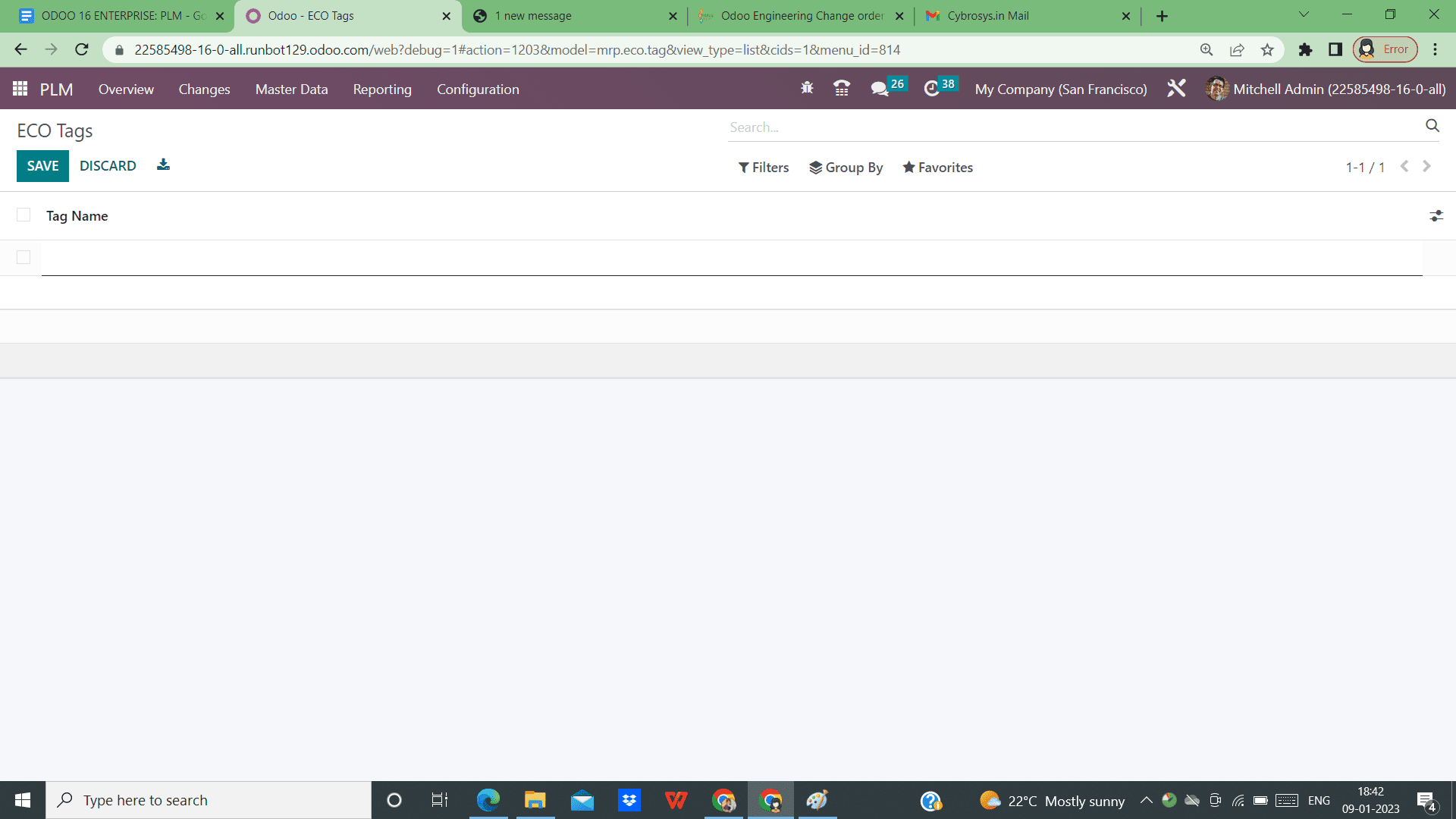Open the Overview menu

pos(126,89)
